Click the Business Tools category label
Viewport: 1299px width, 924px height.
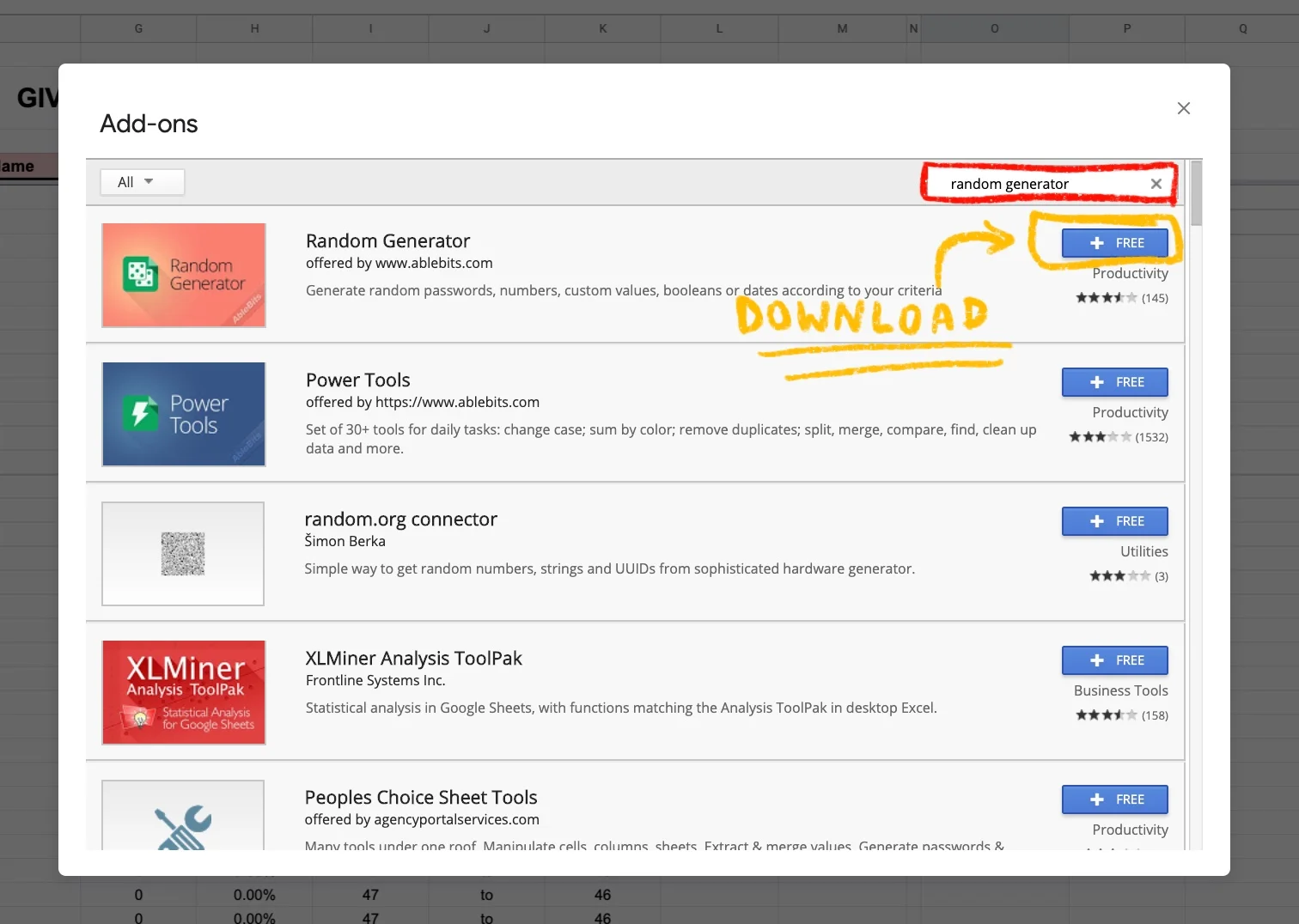(x=1120, y=690)
